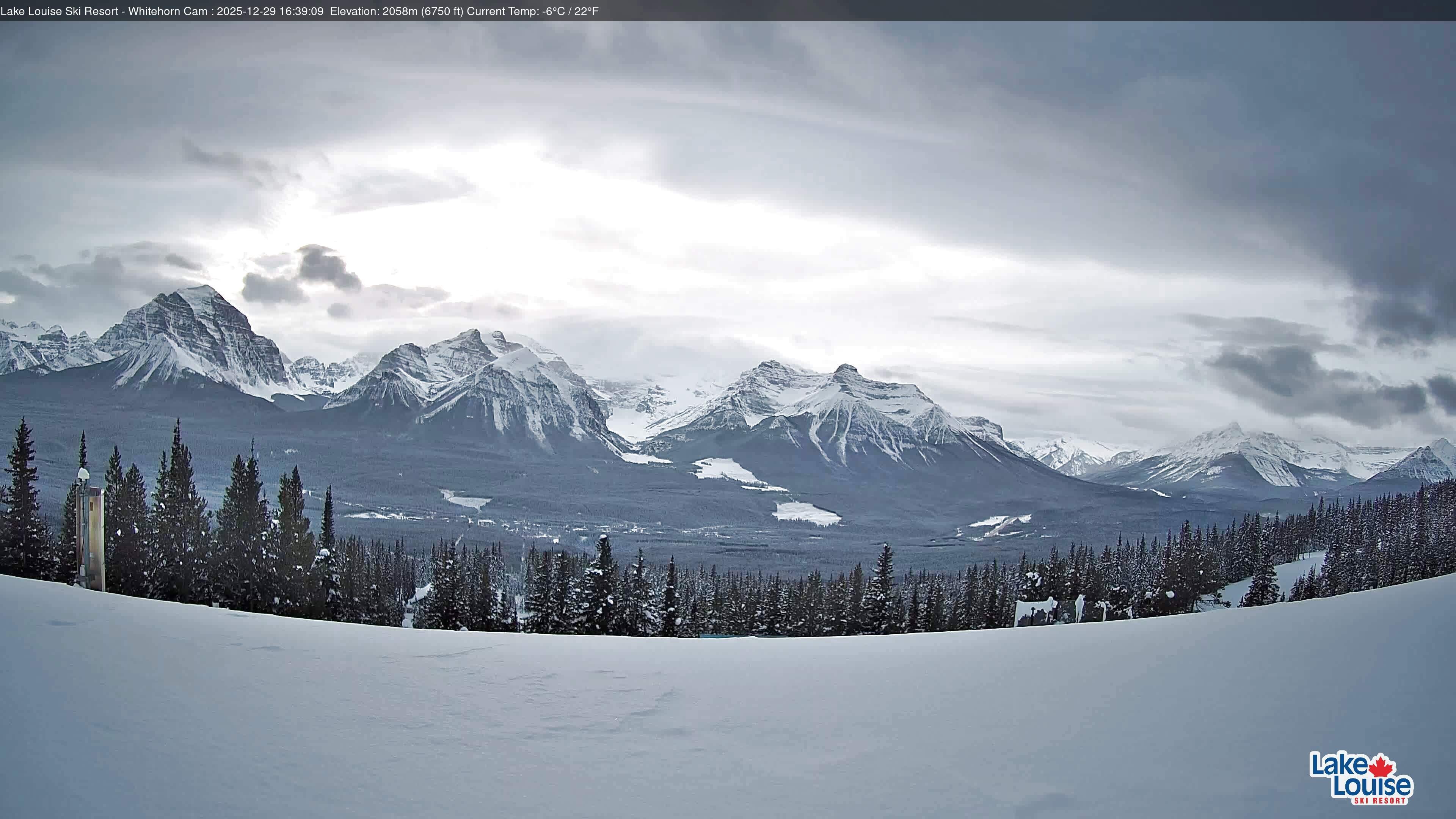Select the Whitehorn Cam label in the header

coord(168,9)
